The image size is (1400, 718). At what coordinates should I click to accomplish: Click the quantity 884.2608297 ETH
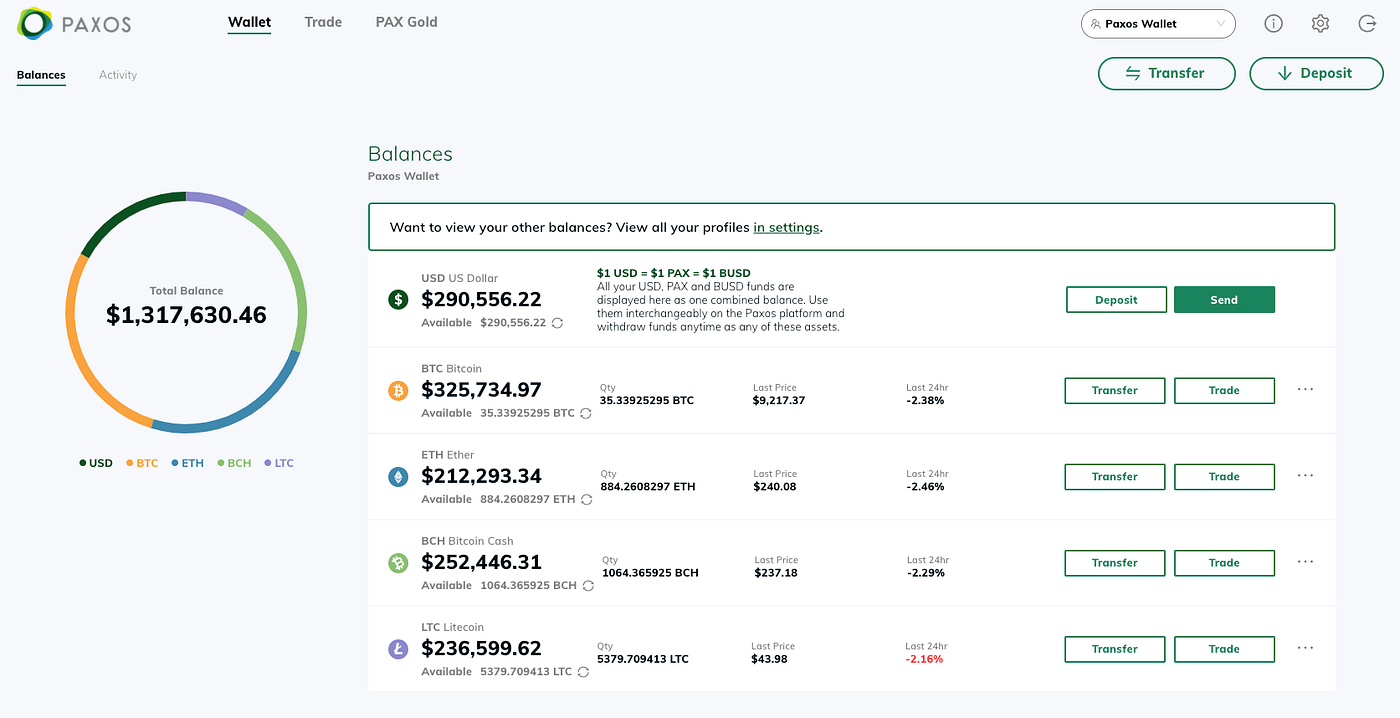648,486
